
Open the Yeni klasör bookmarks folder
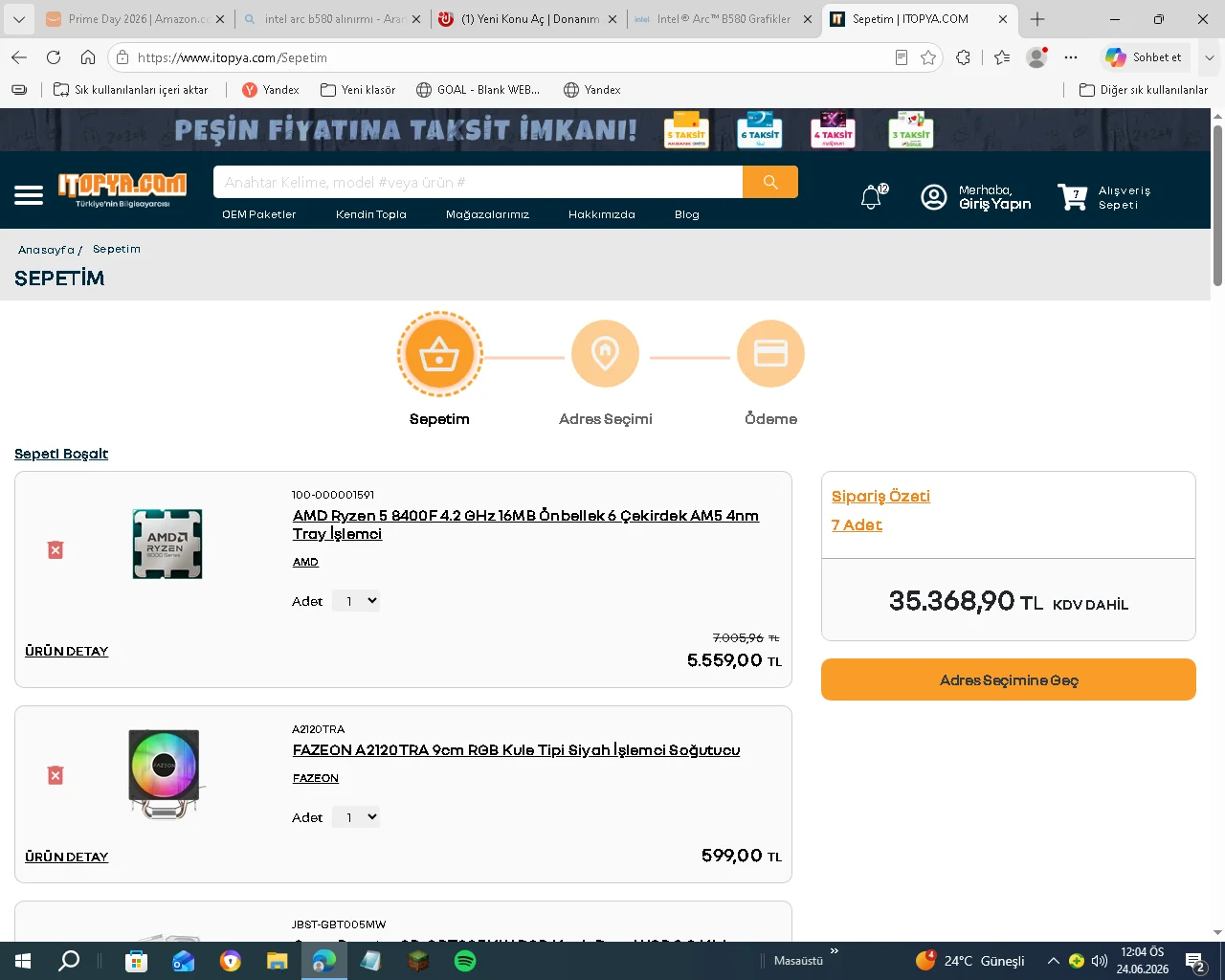click(x=358, y=90)
